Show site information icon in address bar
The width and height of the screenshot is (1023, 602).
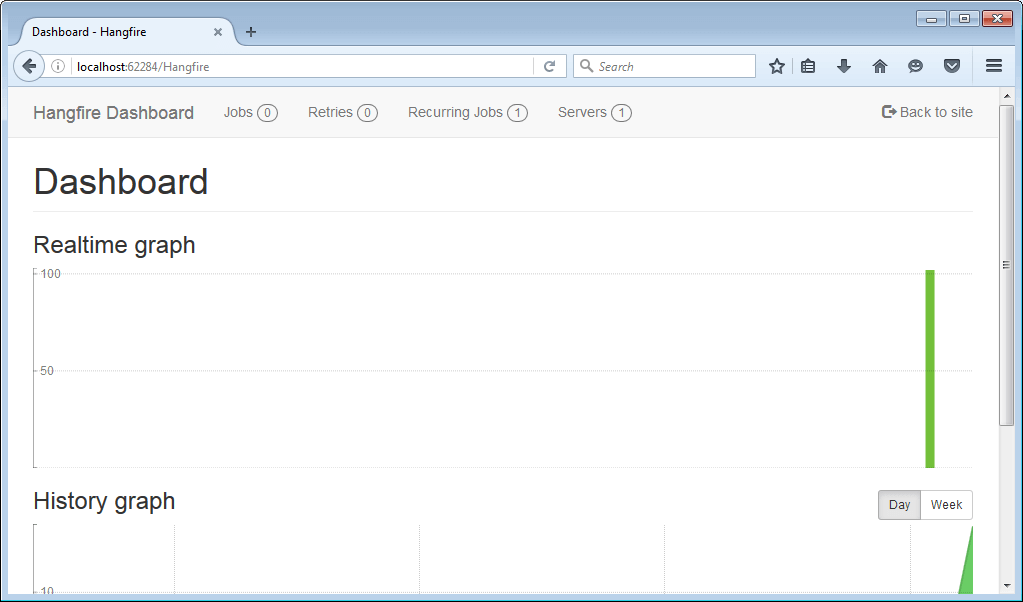[57, 67]
